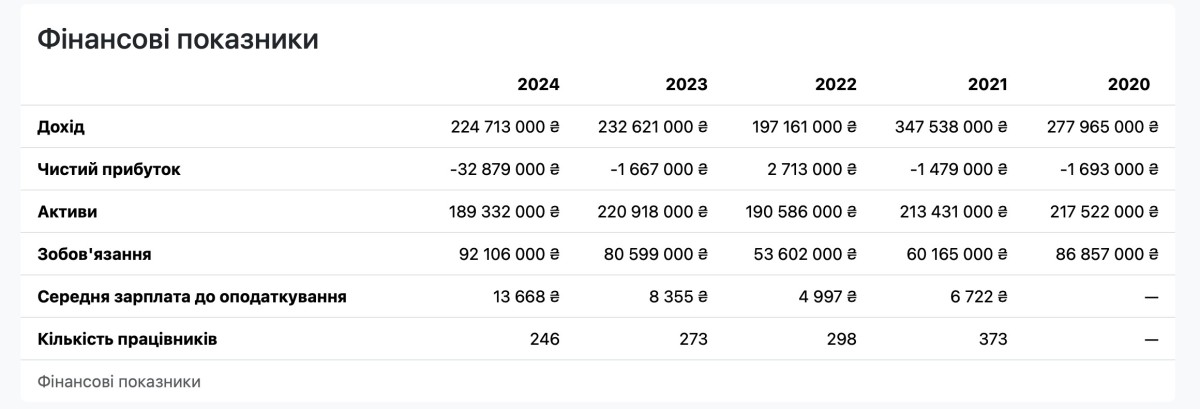
Task: Click the 2022 column header
Action: [835, 84]
